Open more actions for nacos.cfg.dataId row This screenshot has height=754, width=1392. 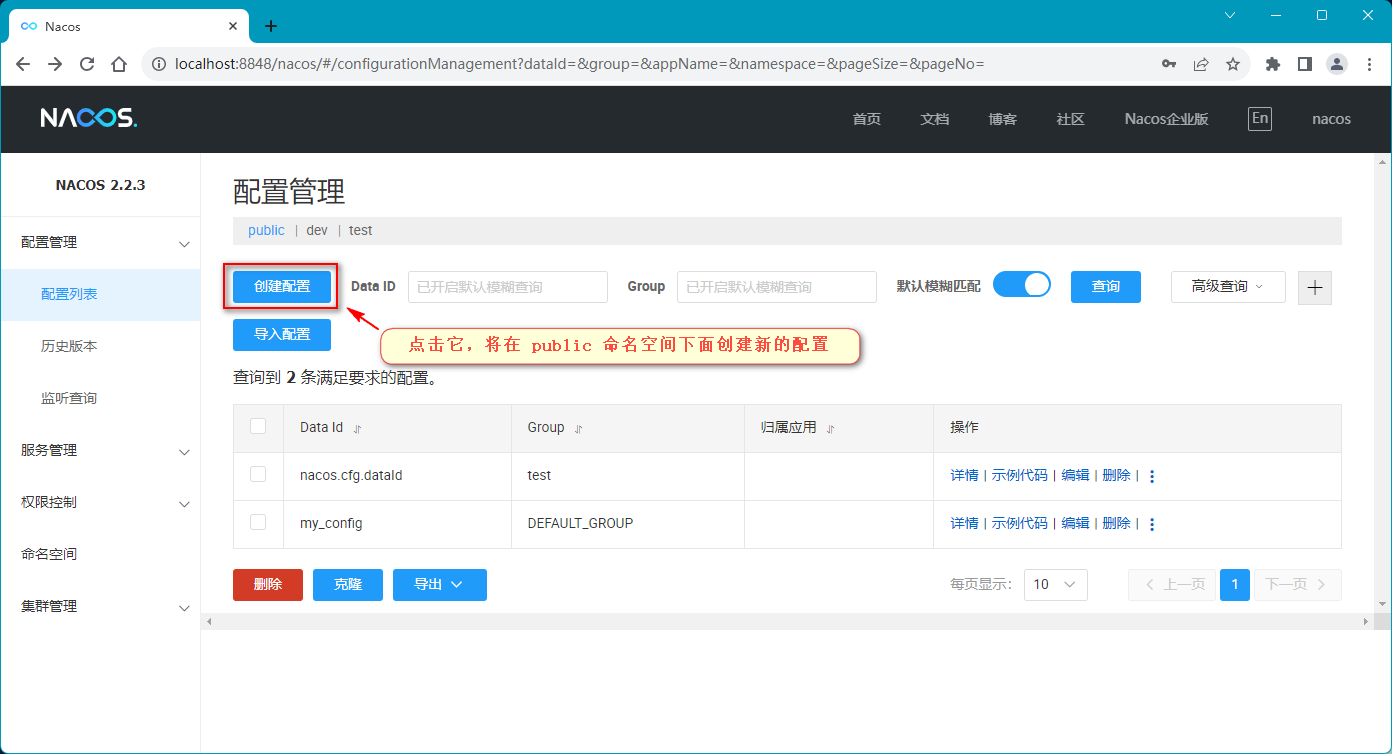(1152, 476)
